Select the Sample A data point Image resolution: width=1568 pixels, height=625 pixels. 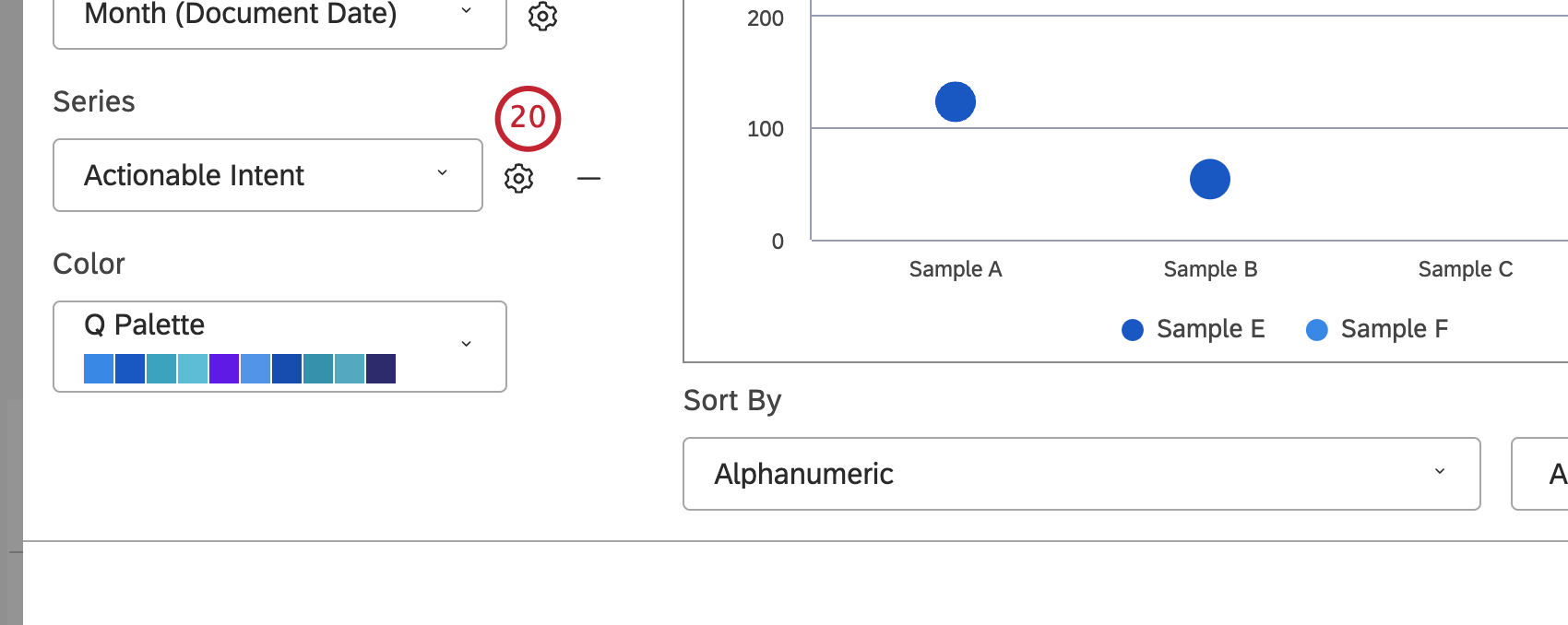pos(956,101)
